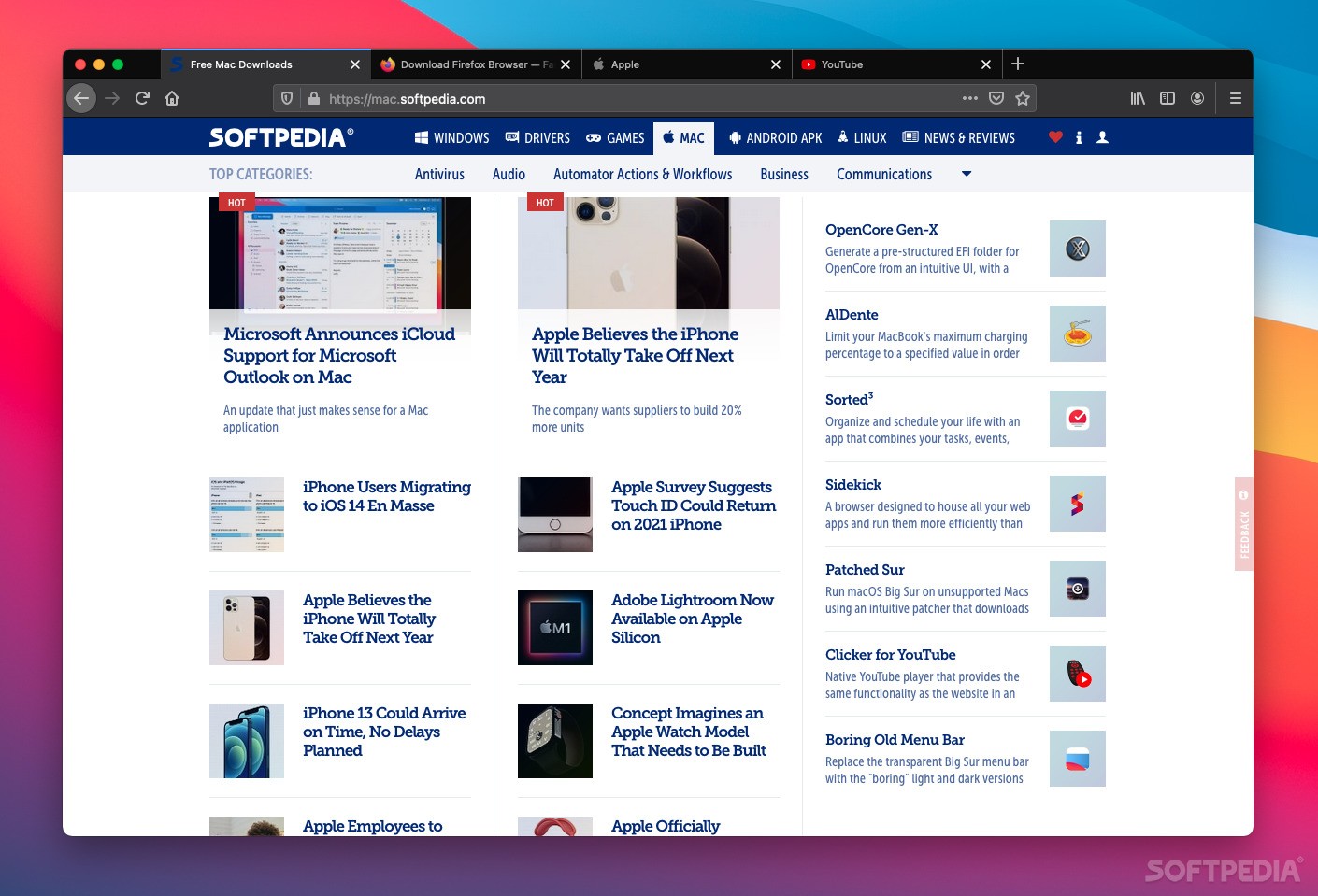
Task: Open the Communications category
Action: tap(884, 175)
